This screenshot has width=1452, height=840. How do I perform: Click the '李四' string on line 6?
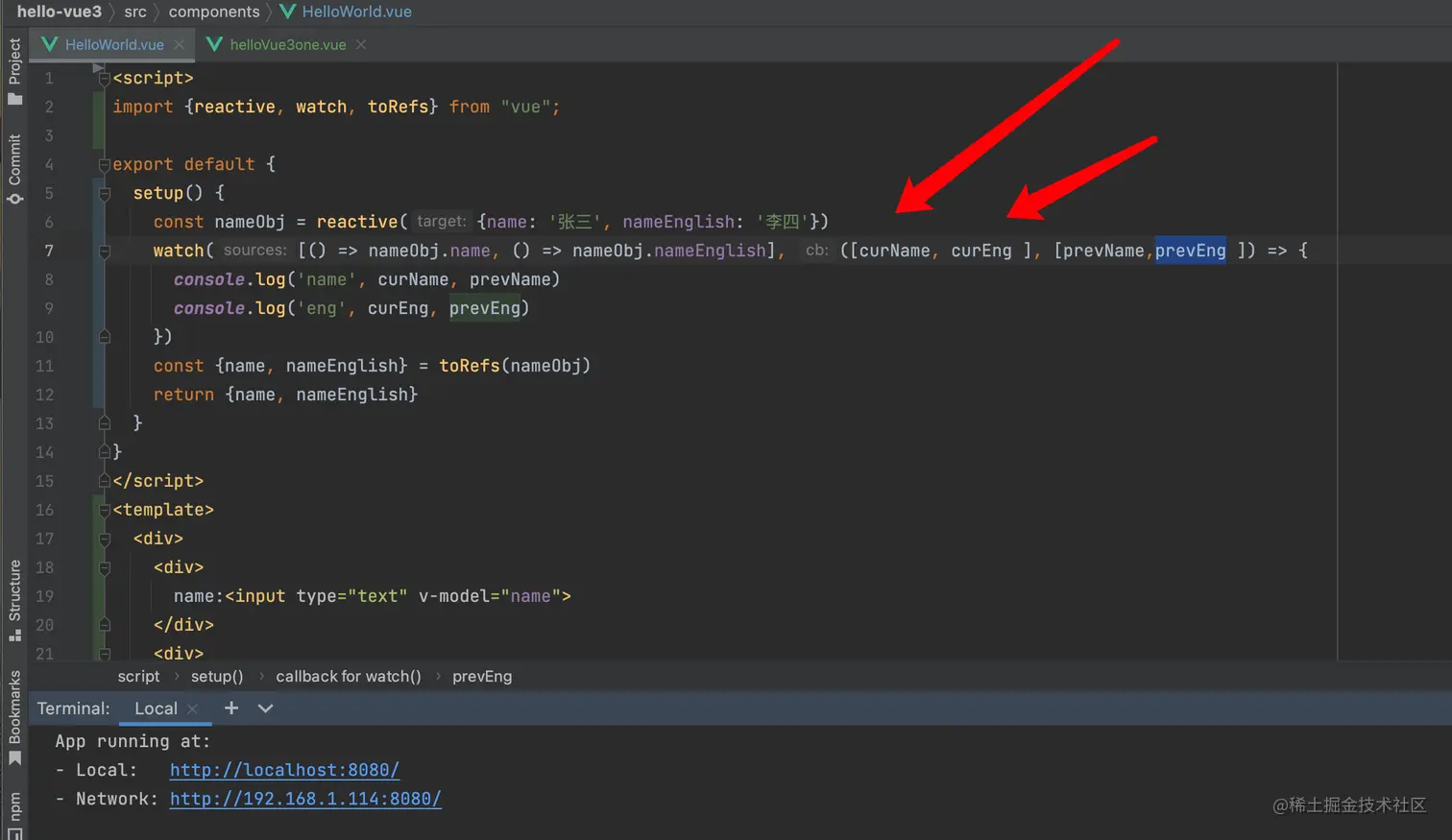783,222
